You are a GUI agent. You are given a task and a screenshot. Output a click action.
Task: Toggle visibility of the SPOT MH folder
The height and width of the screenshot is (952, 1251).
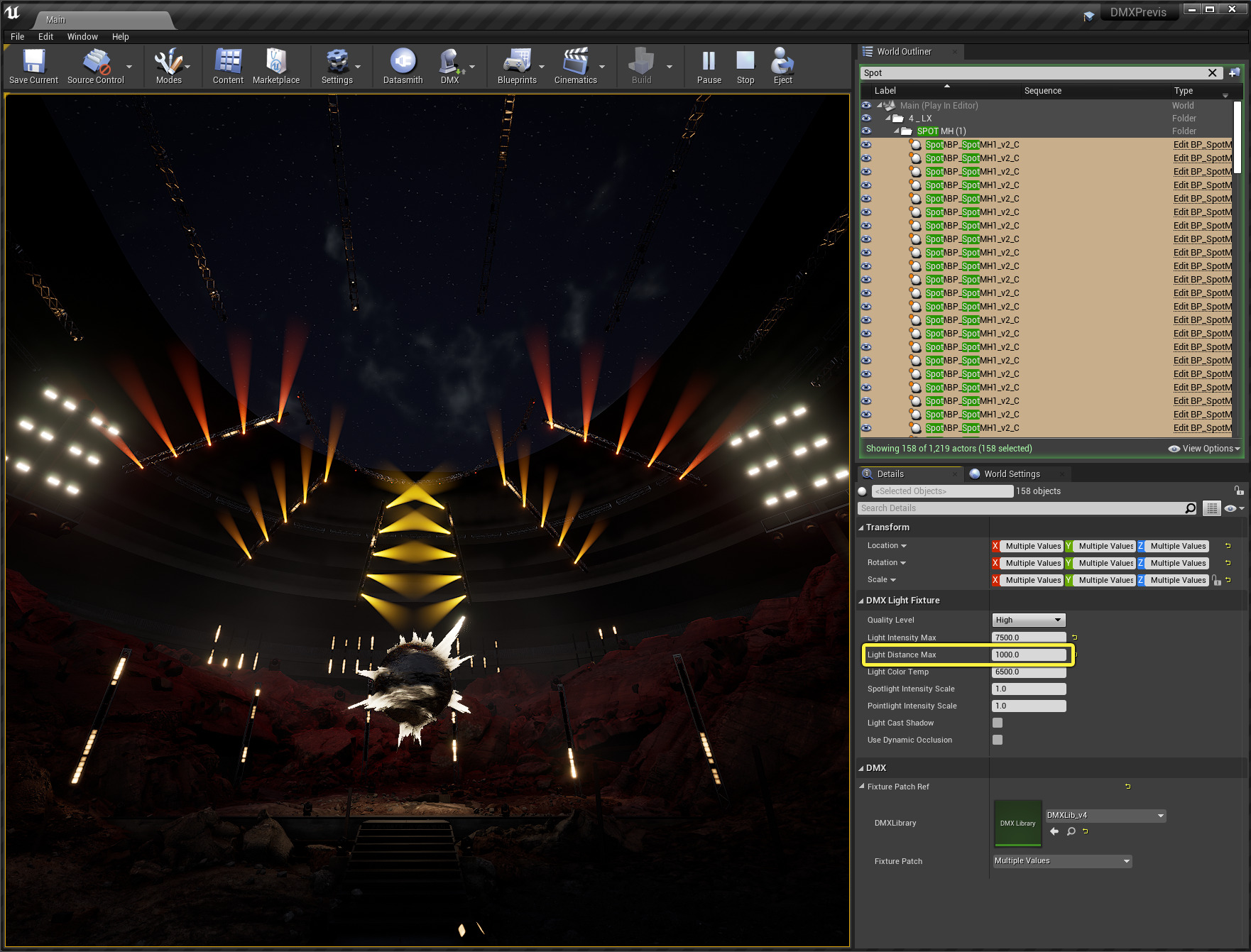pos(866,131)
